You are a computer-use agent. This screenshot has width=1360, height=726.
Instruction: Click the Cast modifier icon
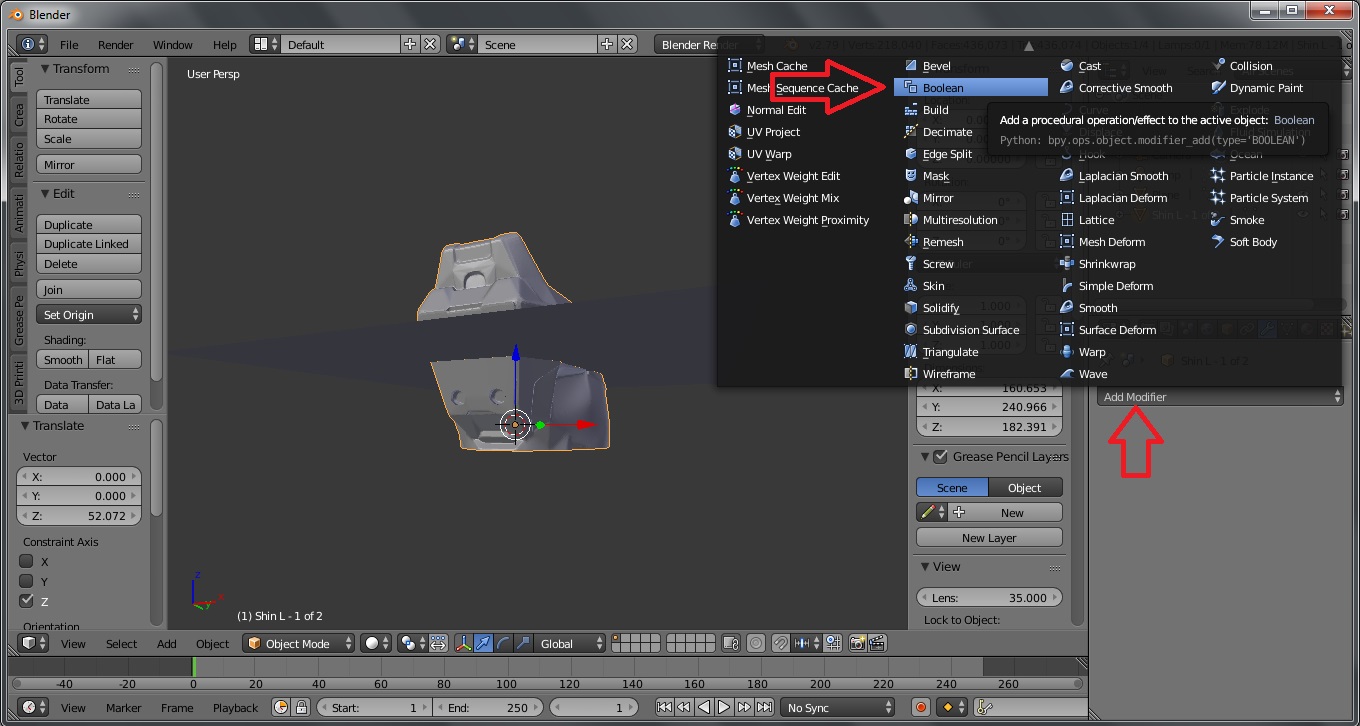pos(1067,66)
